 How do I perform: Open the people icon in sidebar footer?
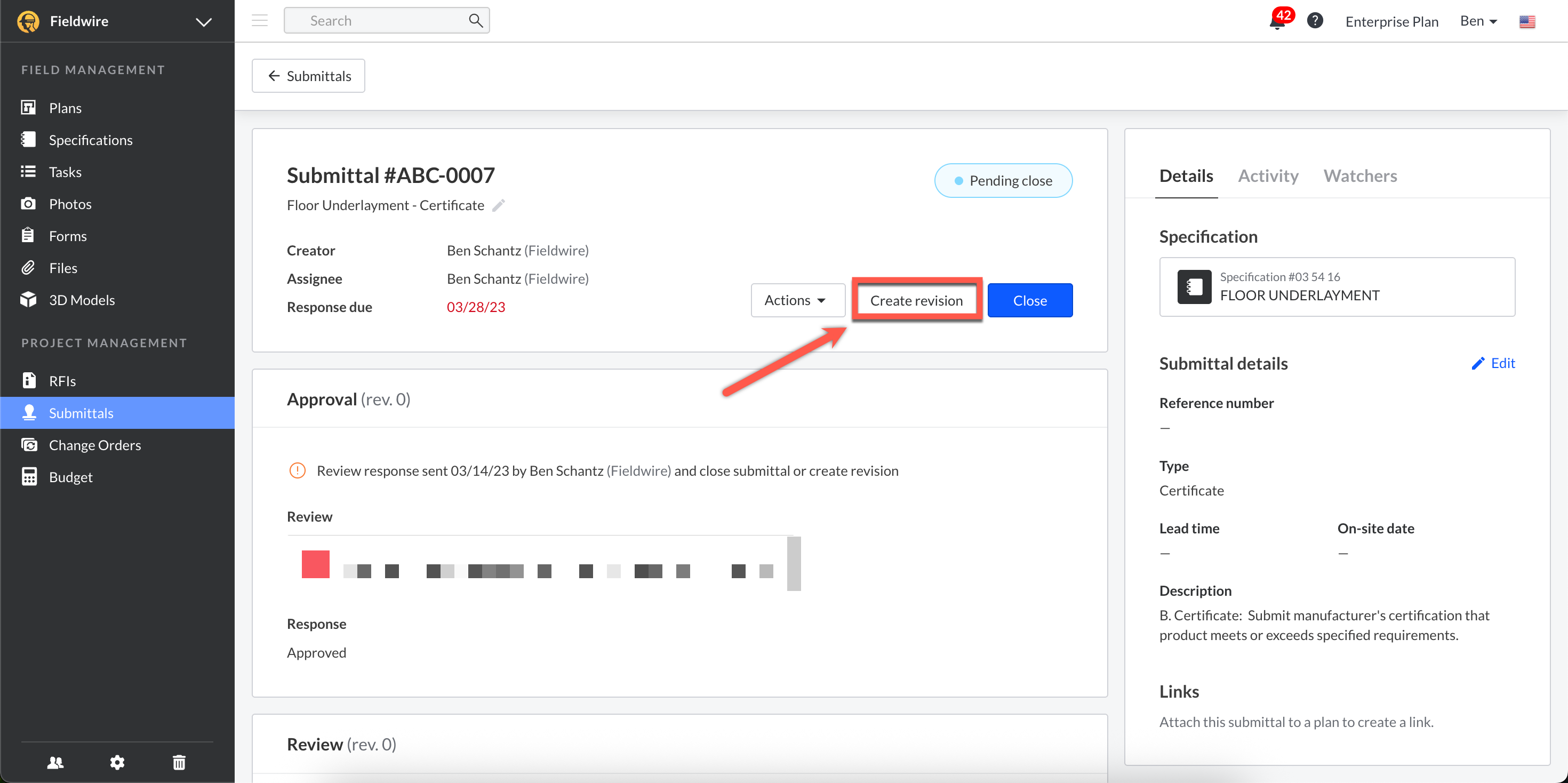tap(55, 762)
